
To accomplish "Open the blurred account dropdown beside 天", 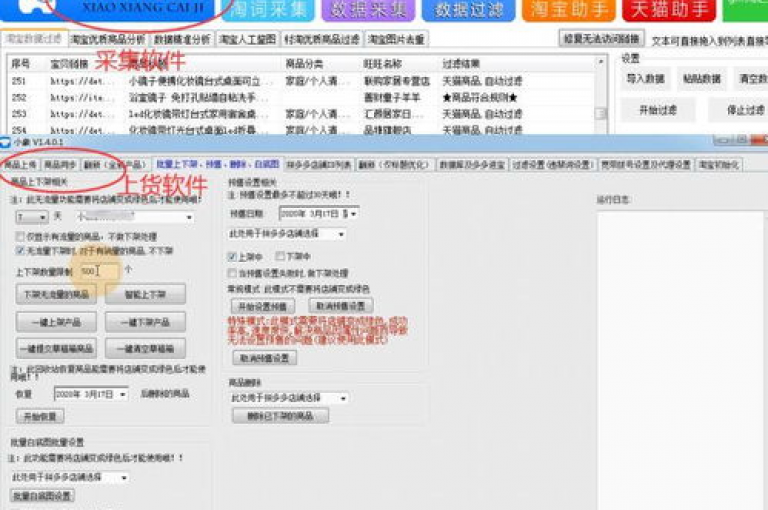I will click(x=135, y=217).
